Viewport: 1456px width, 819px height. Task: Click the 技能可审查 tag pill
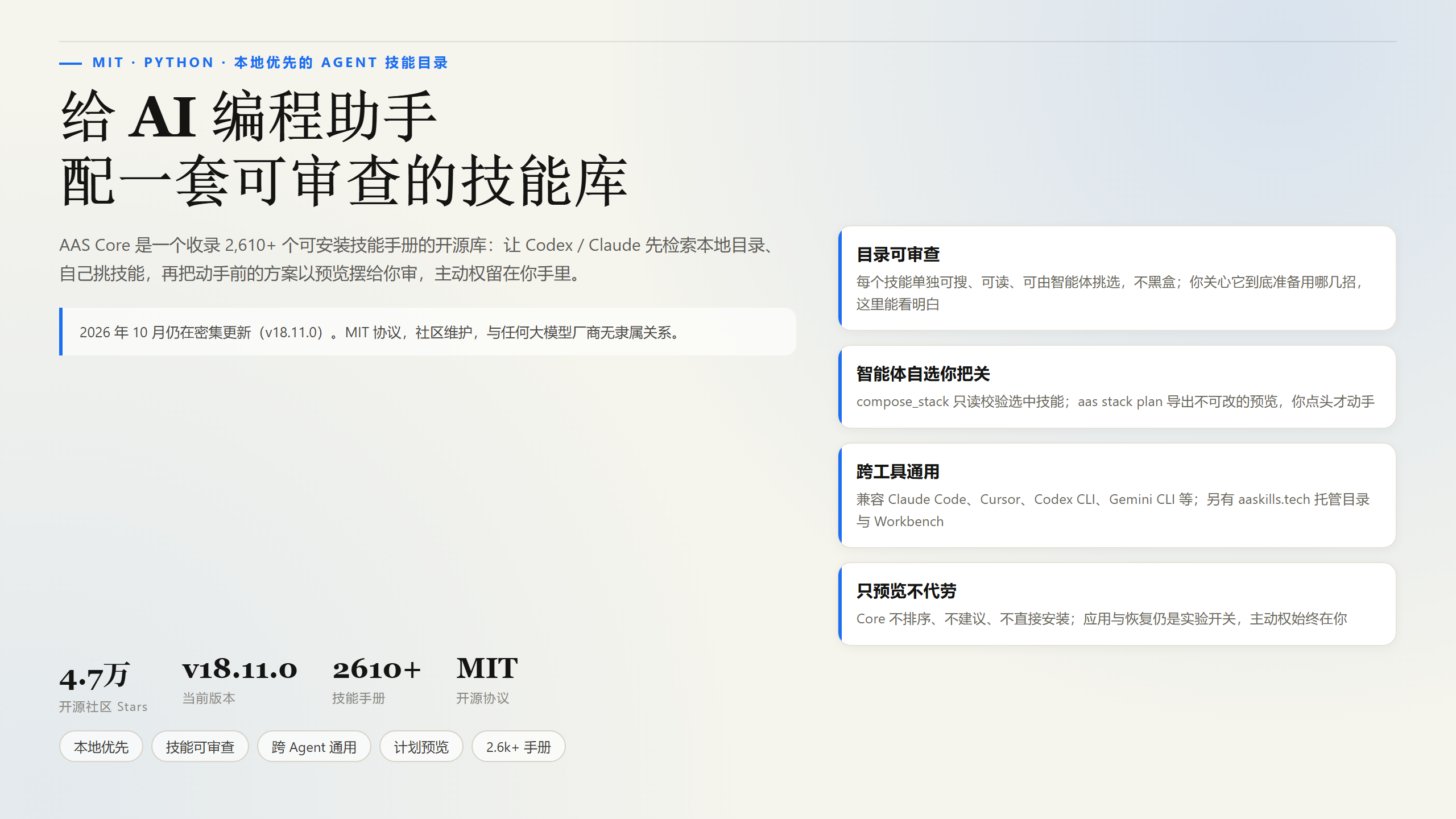pos(200,747)
